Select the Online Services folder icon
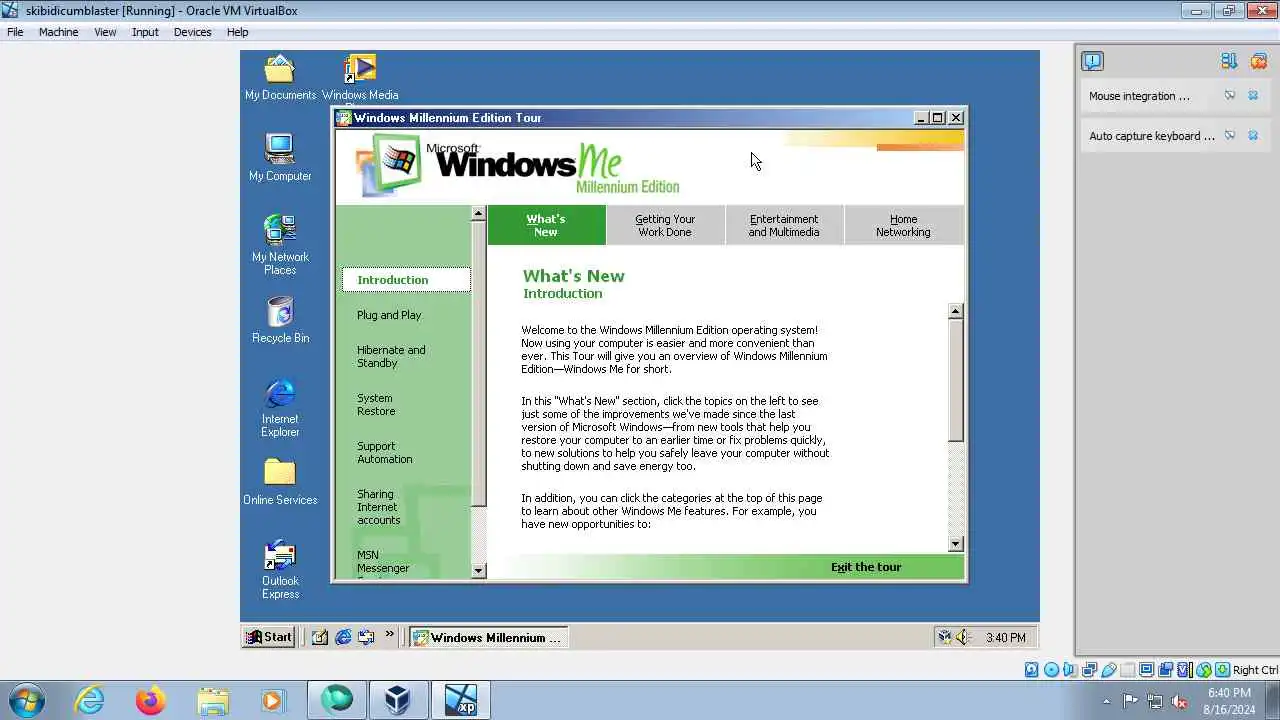1280x720 pixels. click(280, 482)
